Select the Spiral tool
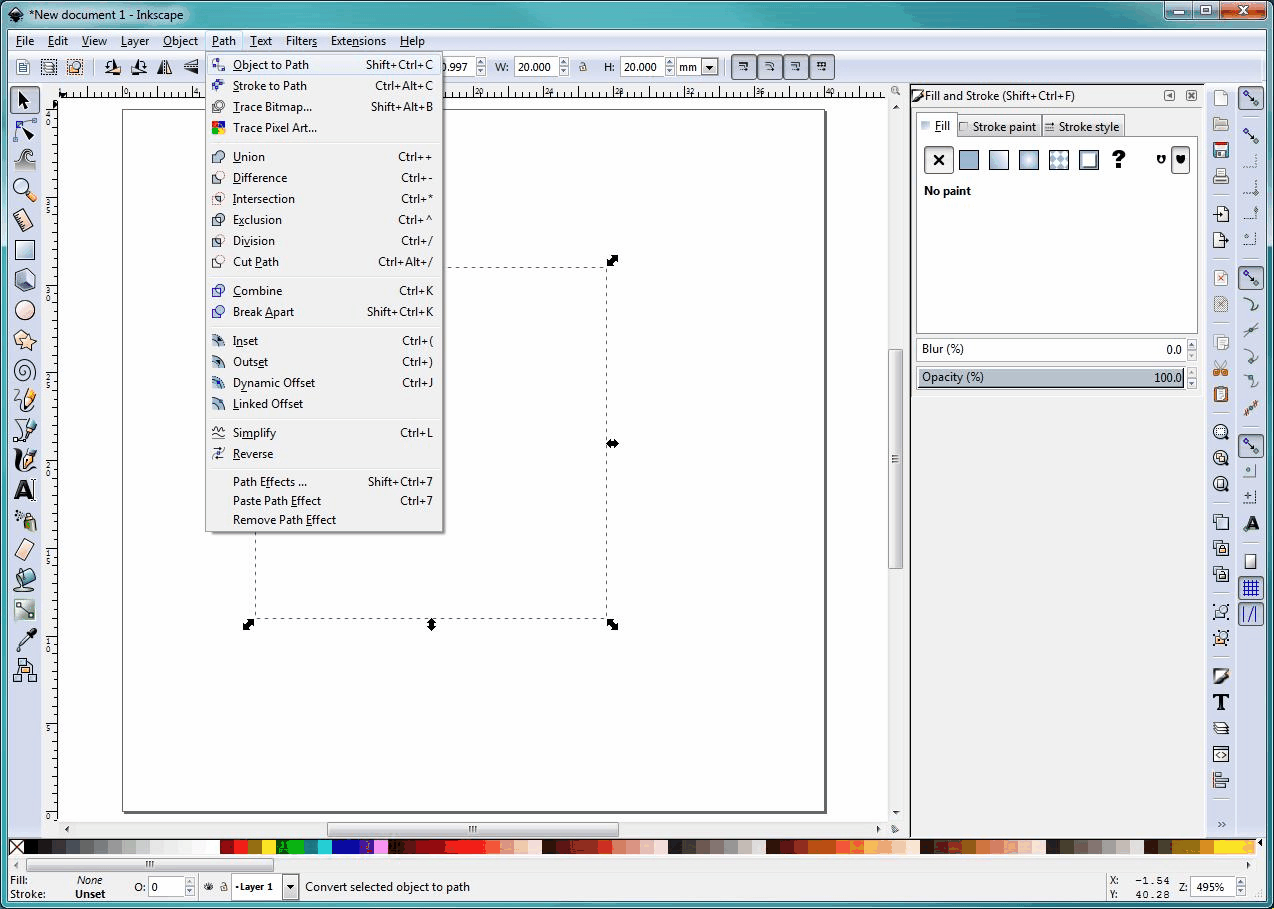Viewport: 1274px width, 909px height. (x=25, y=370)
